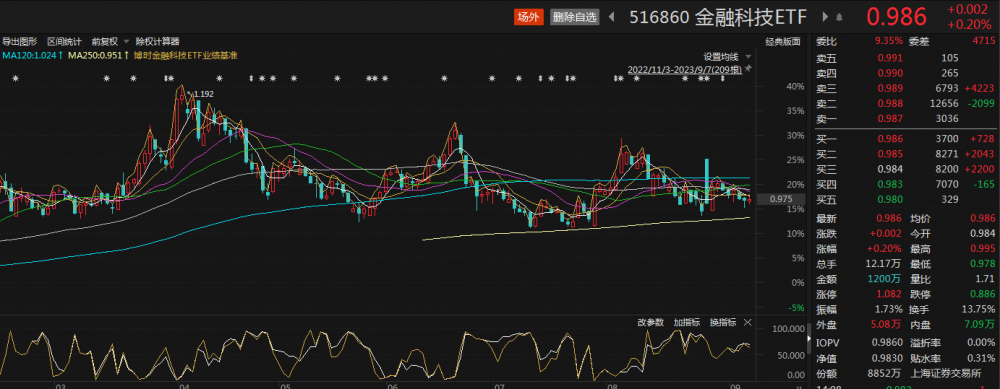
Task: Open the 除权计算器 calculator
Action: pyautogui.click(x=157, y=41)
